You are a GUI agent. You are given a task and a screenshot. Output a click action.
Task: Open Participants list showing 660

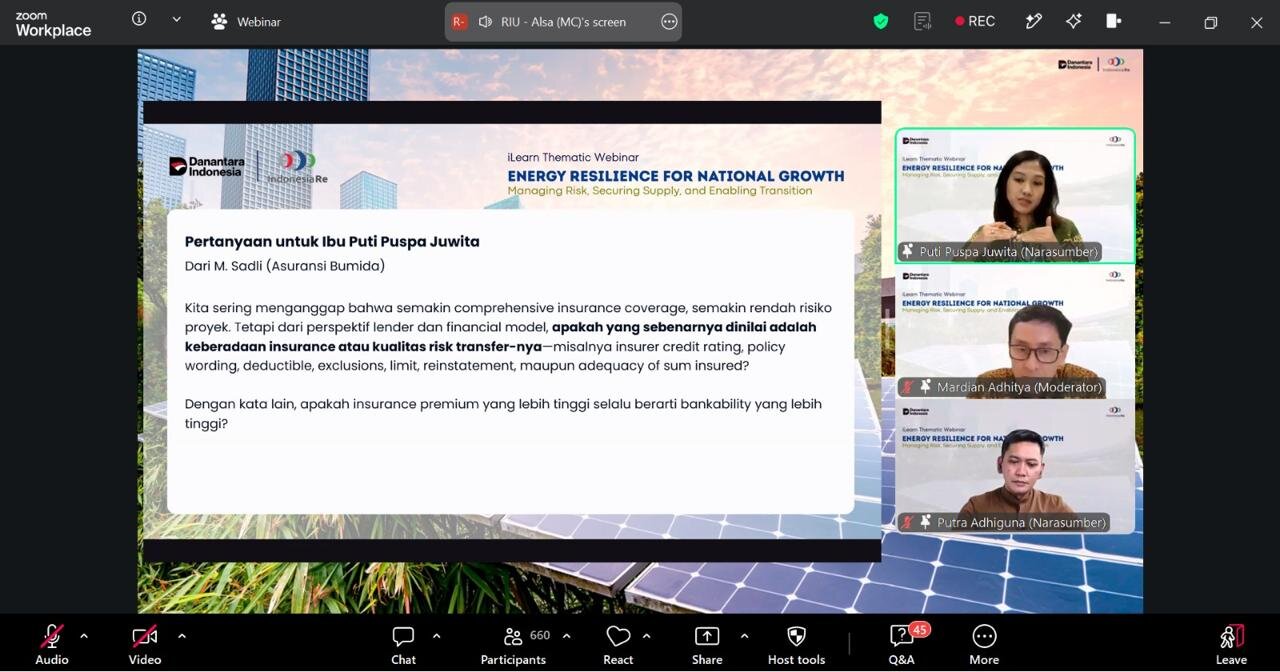tap(513, 644)
